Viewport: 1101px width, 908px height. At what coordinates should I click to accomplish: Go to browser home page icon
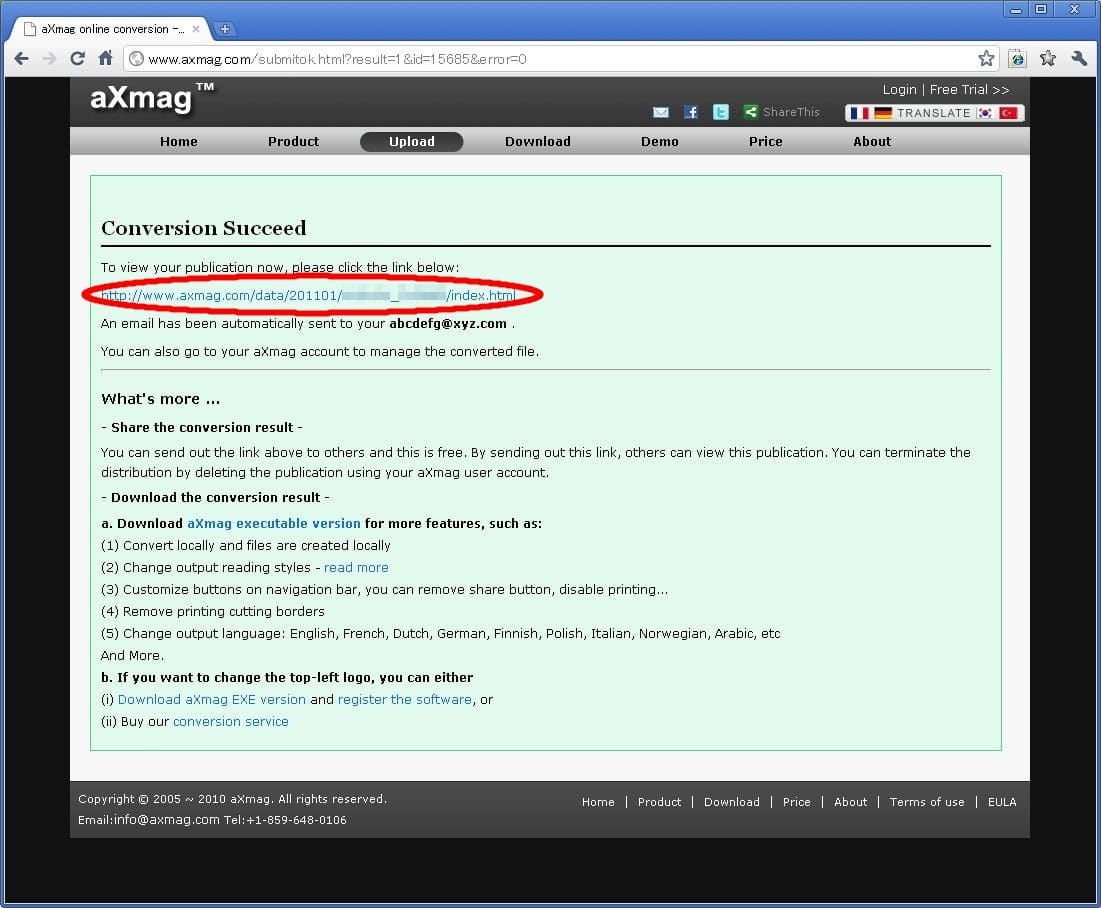106,59
